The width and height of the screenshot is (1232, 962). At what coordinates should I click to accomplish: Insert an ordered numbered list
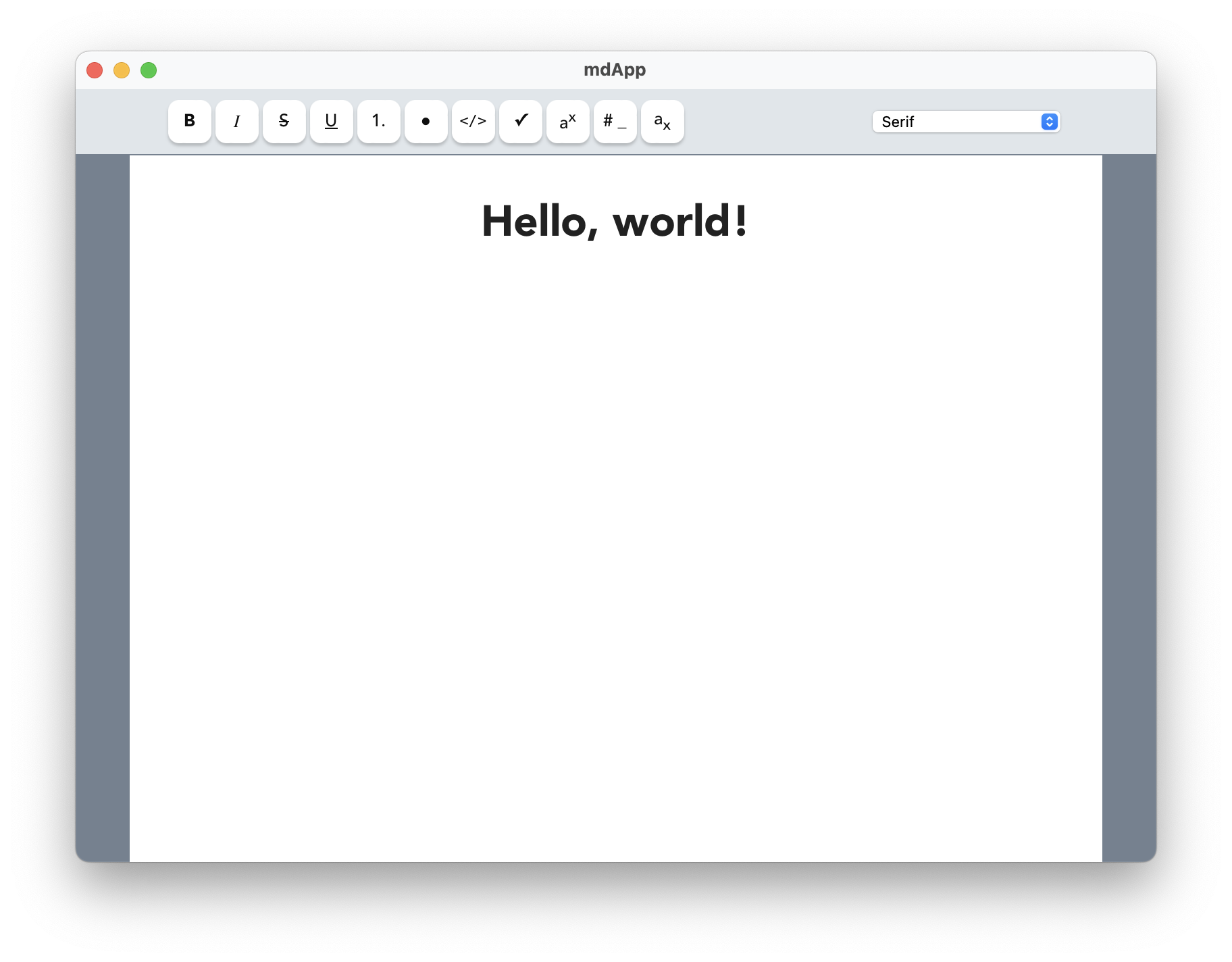(x=378, y=122)
